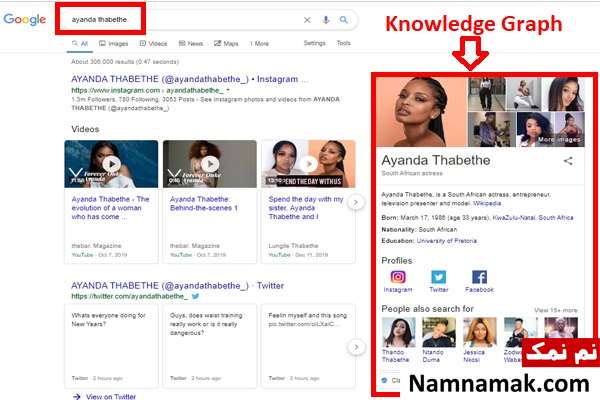
Task: Open the main knowledge panel portrait photo
Action: (421, 112)
